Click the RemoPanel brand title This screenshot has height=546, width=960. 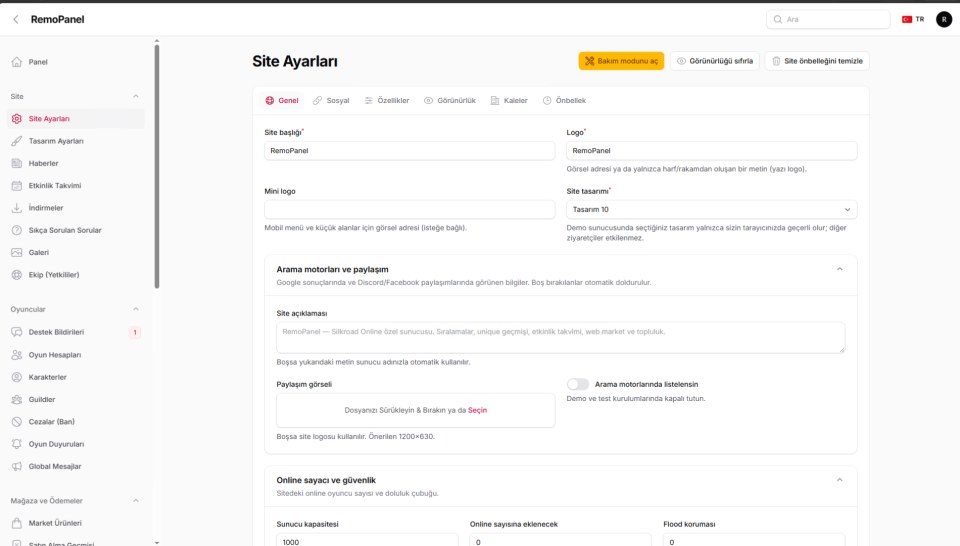(x=58, y=20)
